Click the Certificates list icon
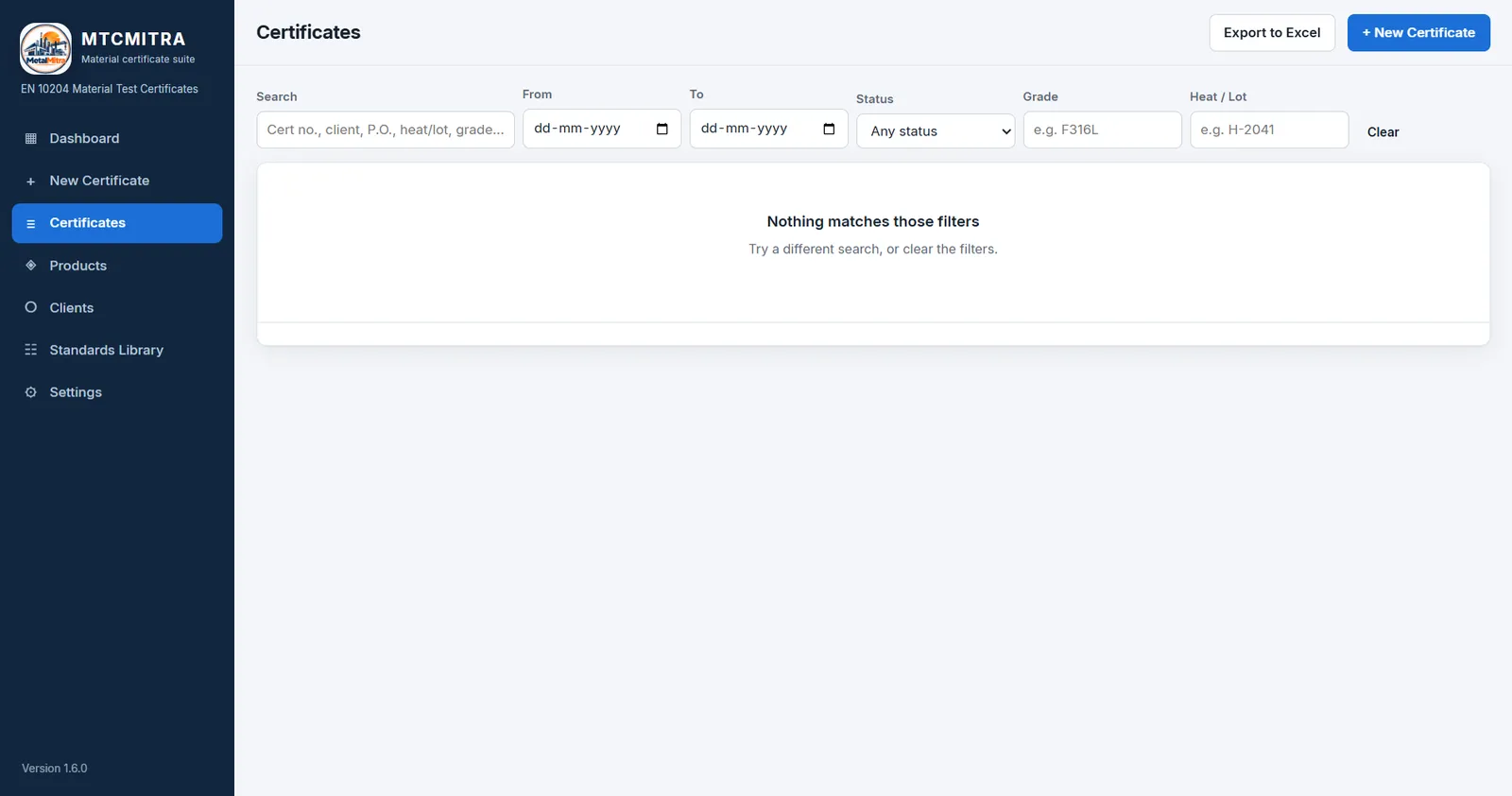The image size is (1512, 796). click(x=31, y=224)
